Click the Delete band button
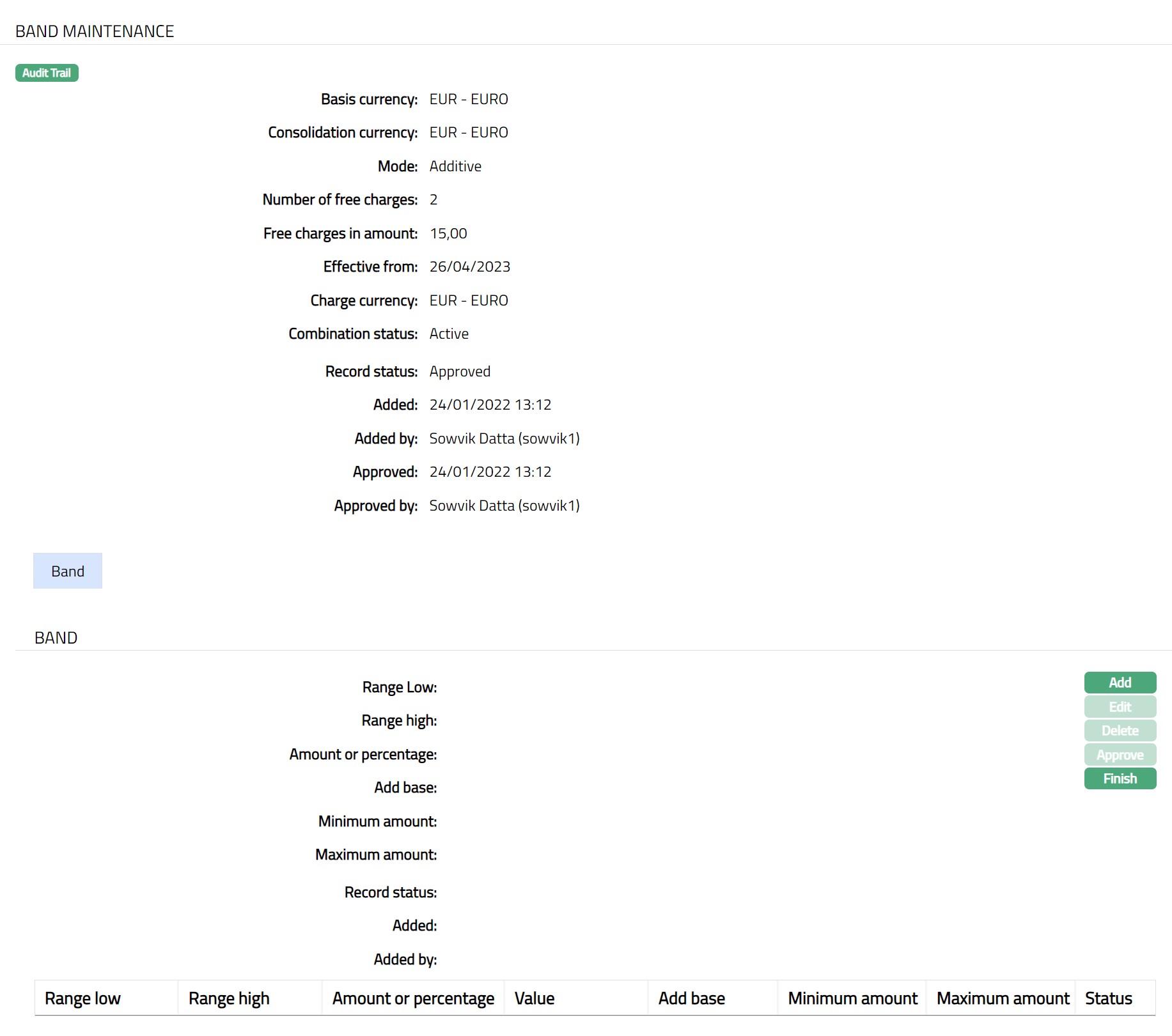Viewport: 1172px width, 1036px height. pos(1120,731)
